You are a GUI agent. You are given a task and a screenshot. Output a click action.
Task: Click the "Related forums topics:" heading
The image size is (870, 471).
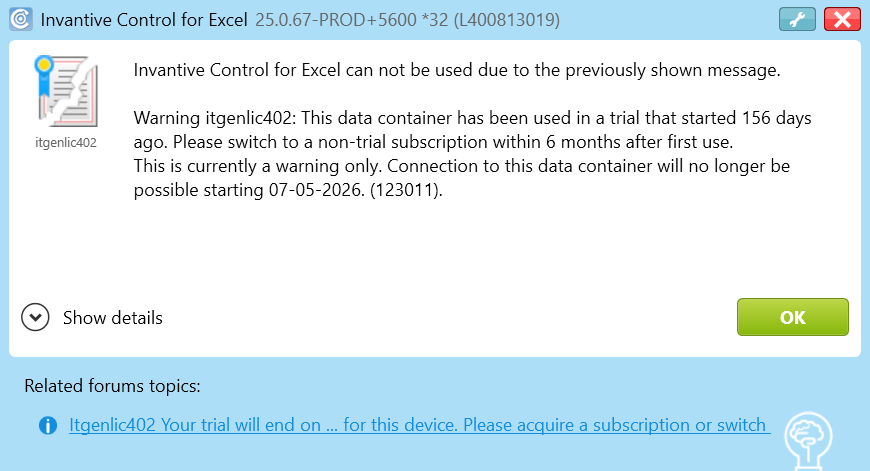[x=112, y=386]
